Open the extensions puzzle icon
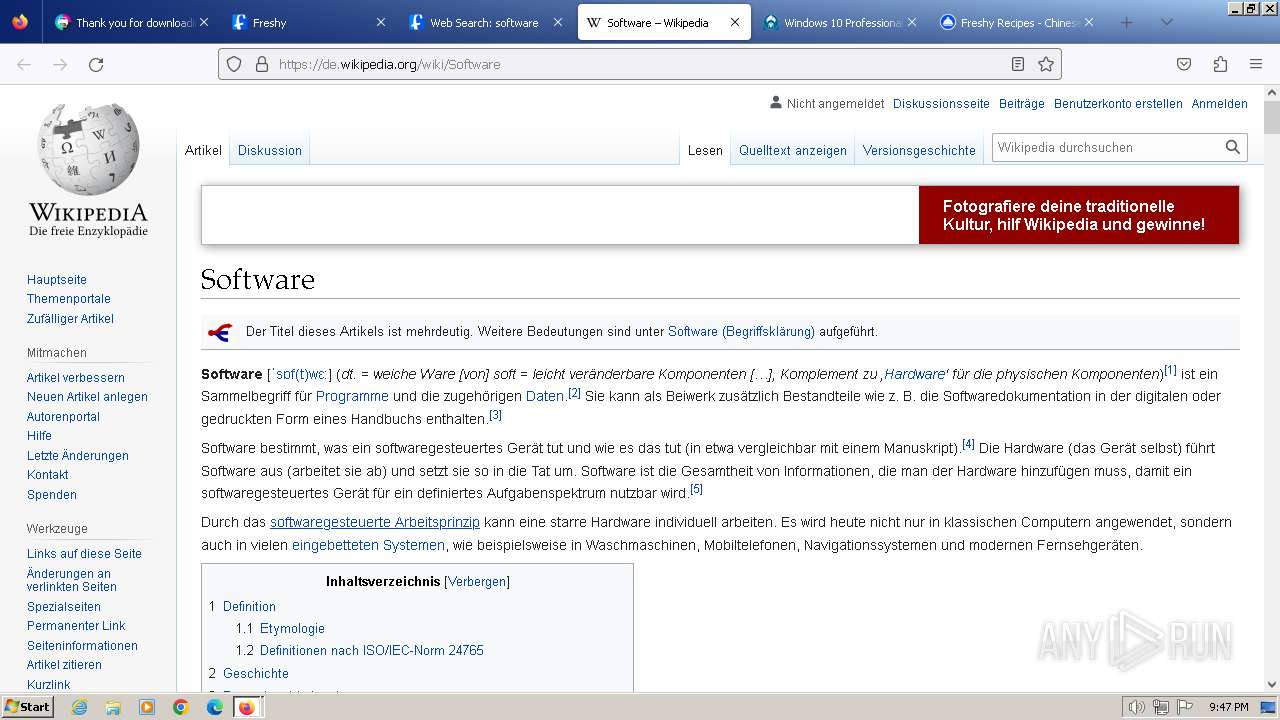1280x720 pixels. [1220, 64]
